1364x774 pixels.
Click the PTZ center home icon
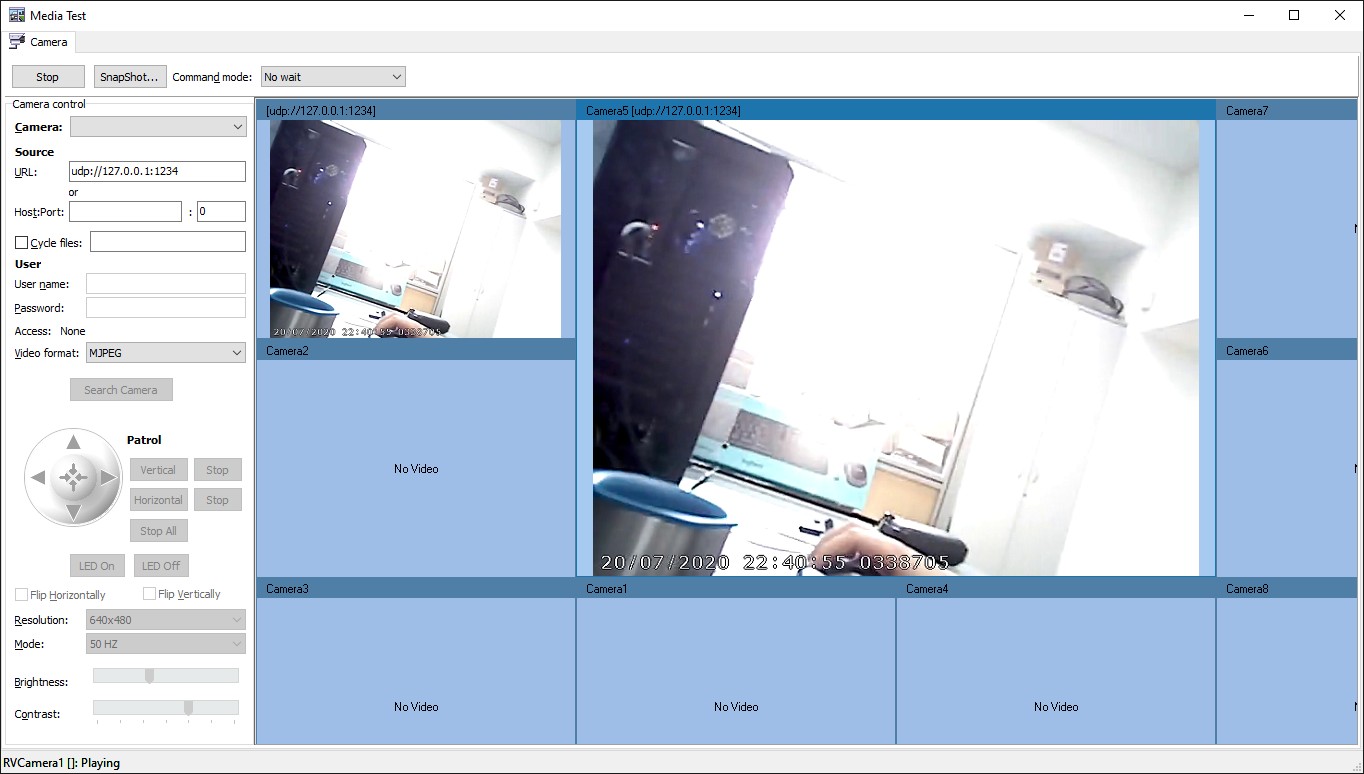[73, 478]
